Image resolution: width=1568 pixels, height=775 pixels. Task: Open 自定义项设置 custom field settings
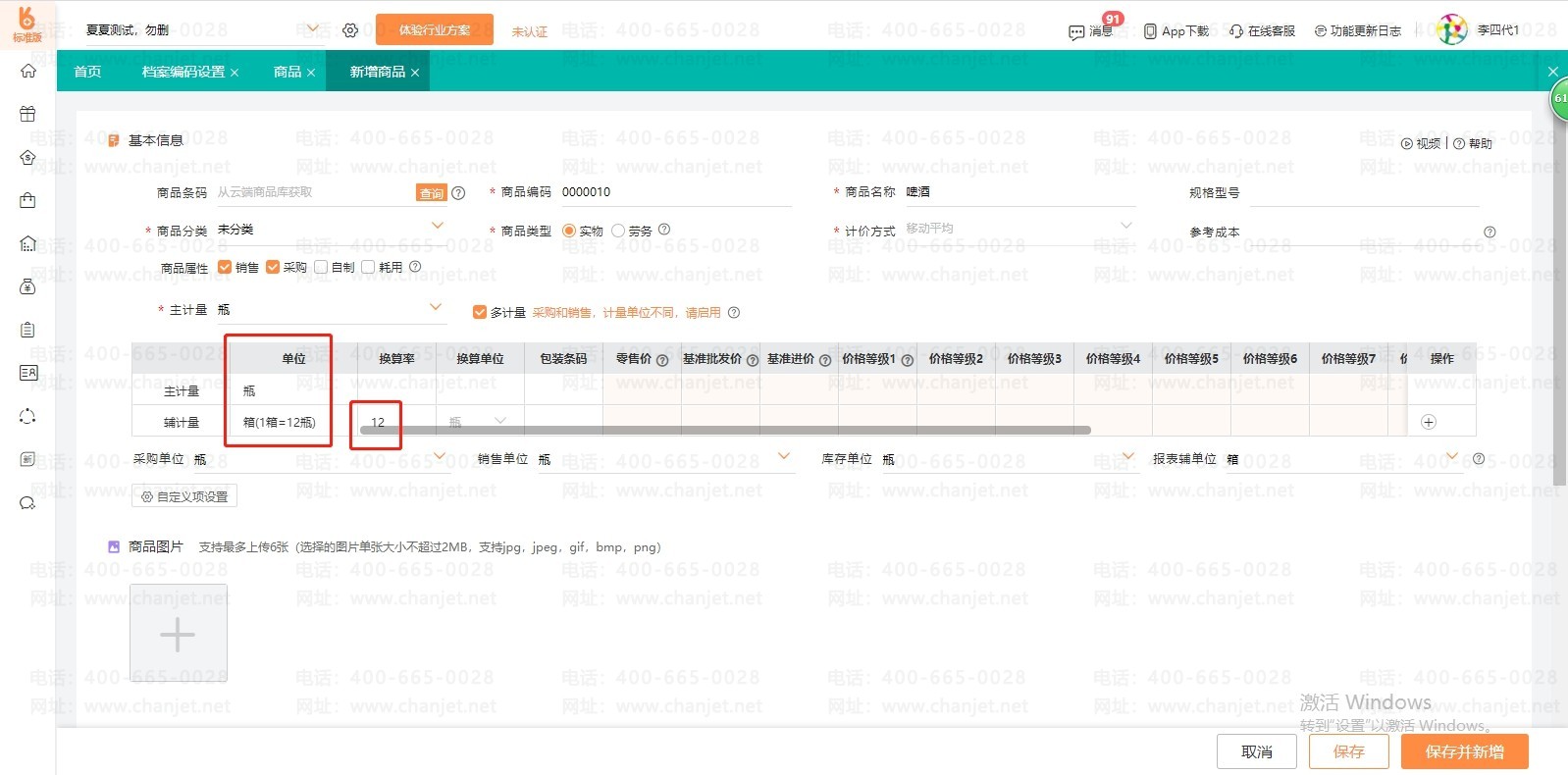click(184, 496)
